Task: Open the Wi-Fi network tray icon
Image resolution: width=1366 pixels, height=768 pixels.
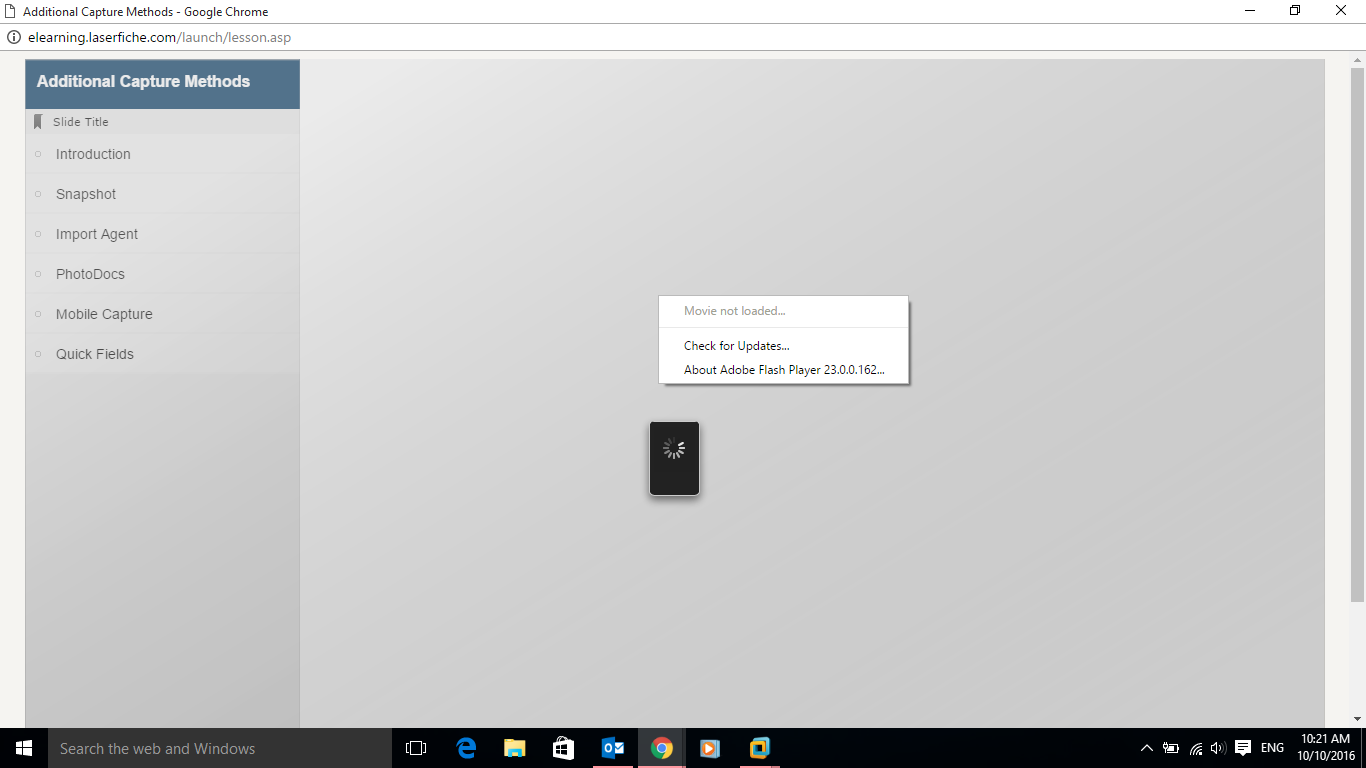Action: pos(1196,748)
